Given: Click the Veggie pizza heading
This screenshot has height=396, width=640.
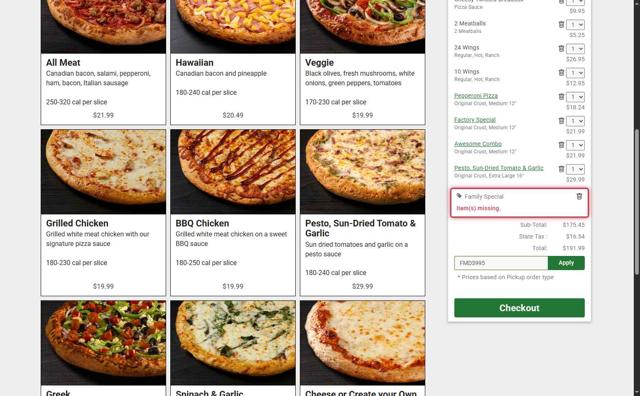Looking at the screenshot, I should 319,63.
